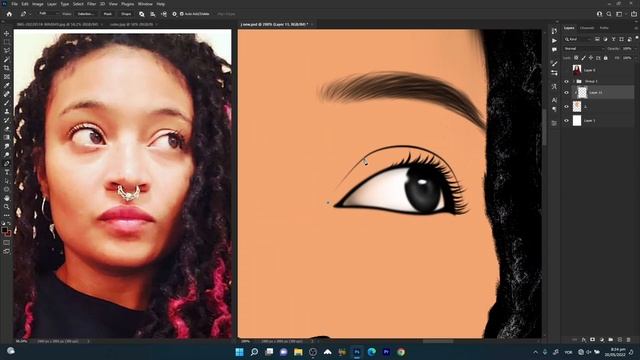Open the Layers panel menu
Image resolution: width=640 pixels, height=360 pixels.
point(636,28)
